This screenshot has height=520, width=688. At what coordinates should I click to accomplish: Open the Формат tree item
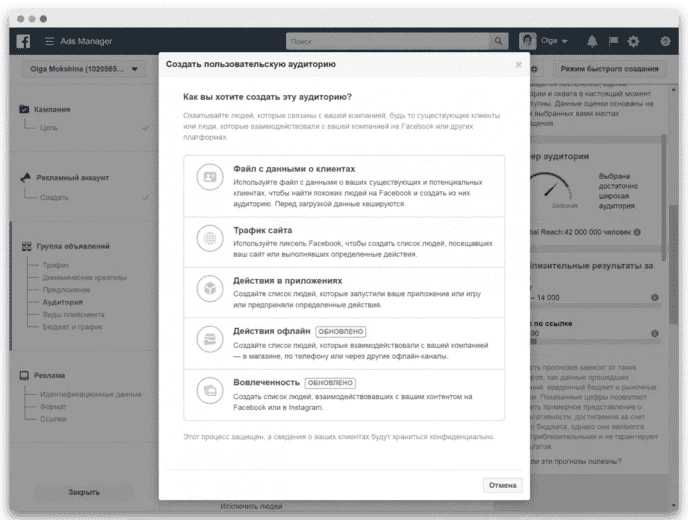click(53, 406)
